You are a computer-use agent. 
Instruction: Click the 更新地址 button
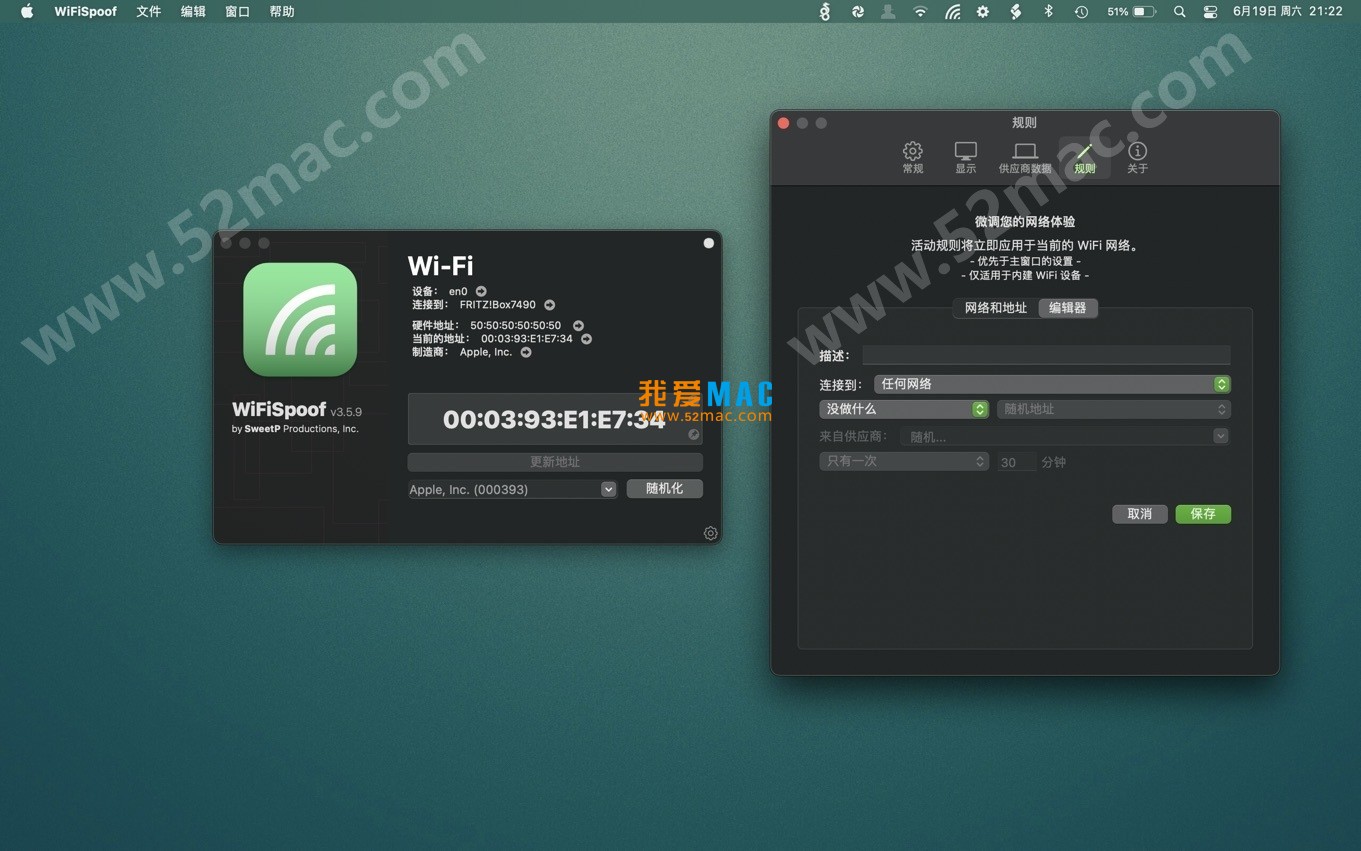point(554,461)
